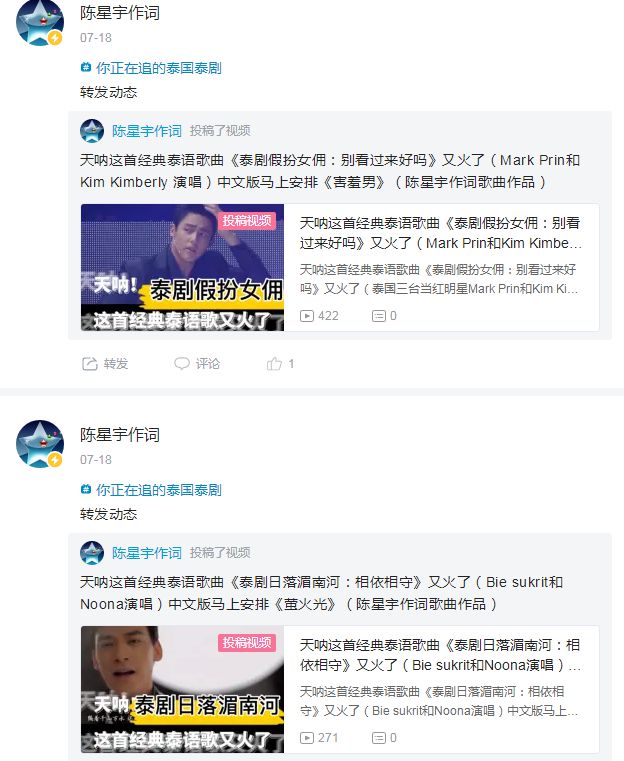Open 陈星宇作词 username in first reposted card
624x761 pixels.
pyautogui.click(x=147, y=131)
